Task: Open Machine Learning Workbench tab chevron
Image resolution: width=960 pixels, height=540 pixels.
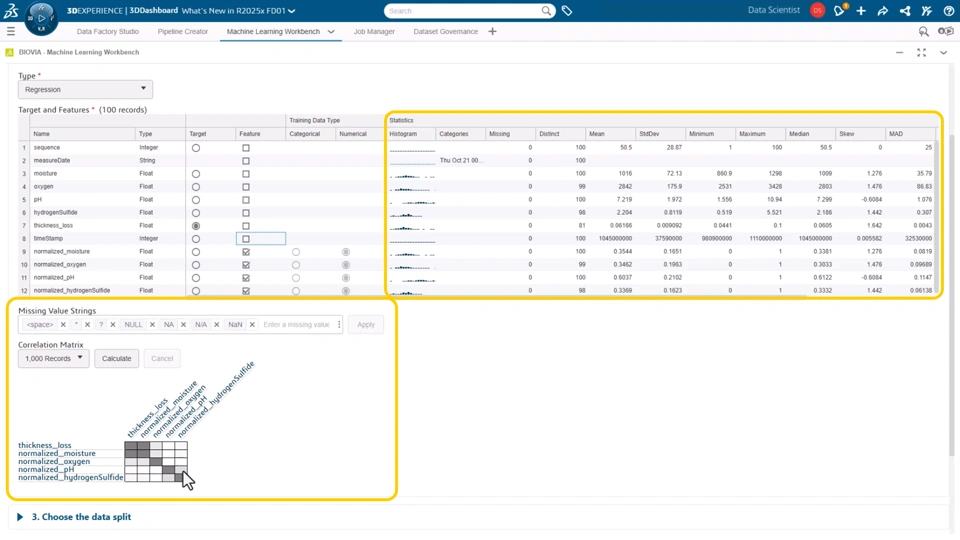Action: coord(331,31)
